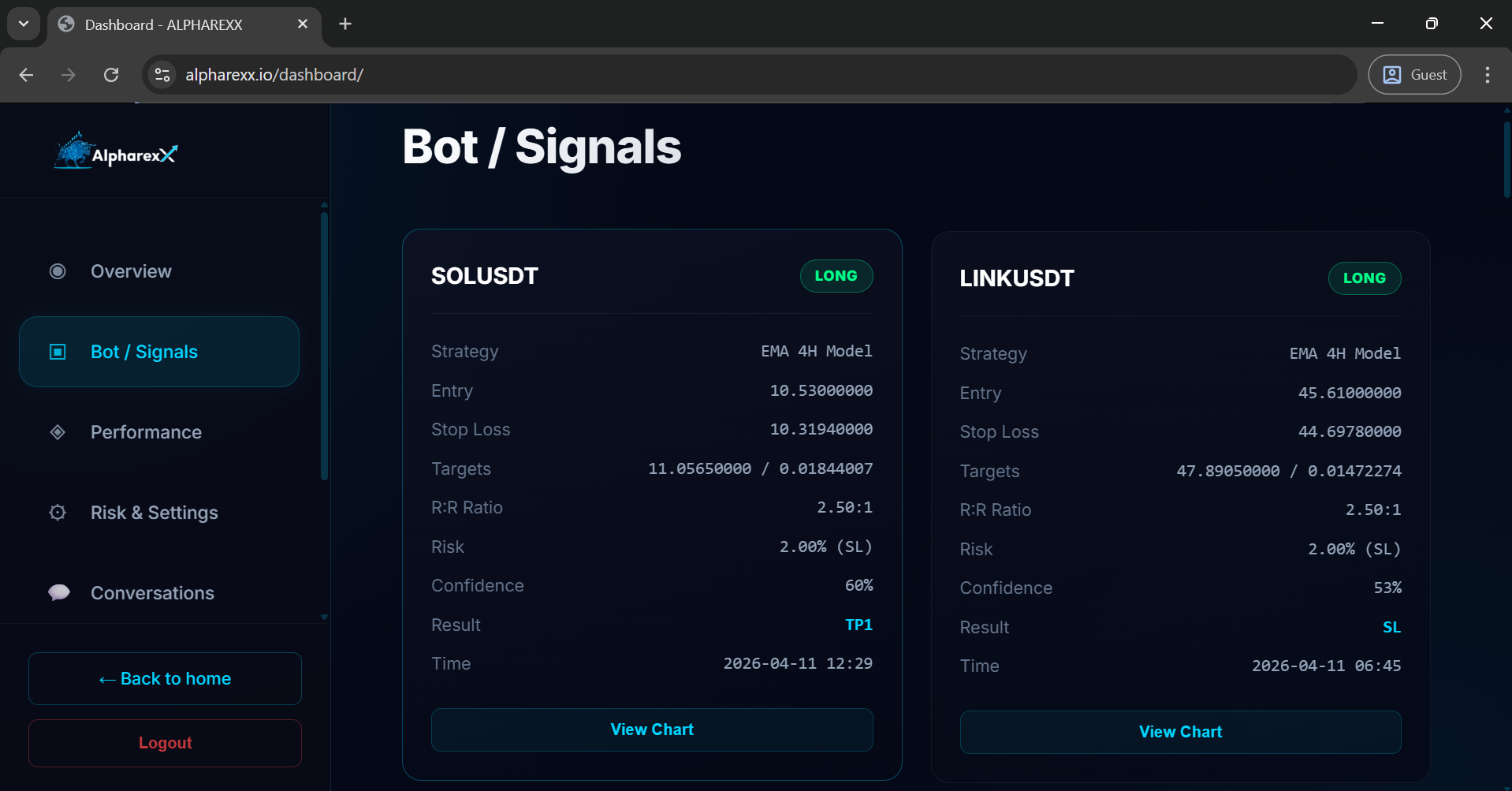This screenshot has width=1512, height=791.
Task: Click the browser forward arrow
Action: click(x=69, y=75)
